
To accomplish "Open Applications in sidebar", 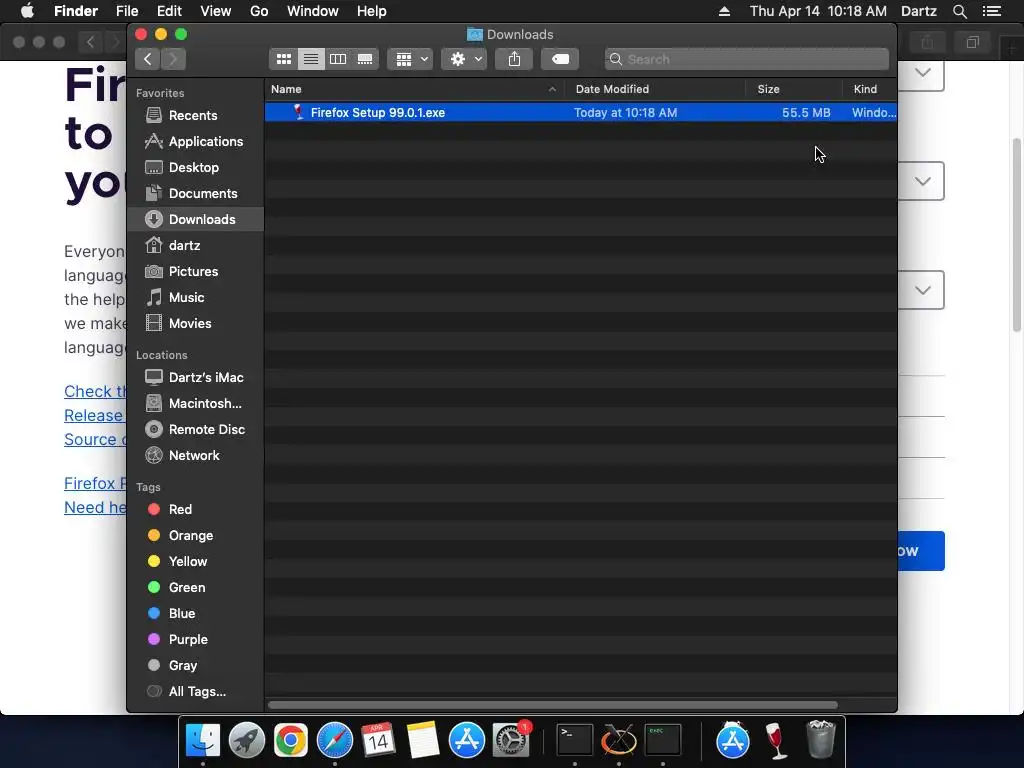I will pos(195,142).
